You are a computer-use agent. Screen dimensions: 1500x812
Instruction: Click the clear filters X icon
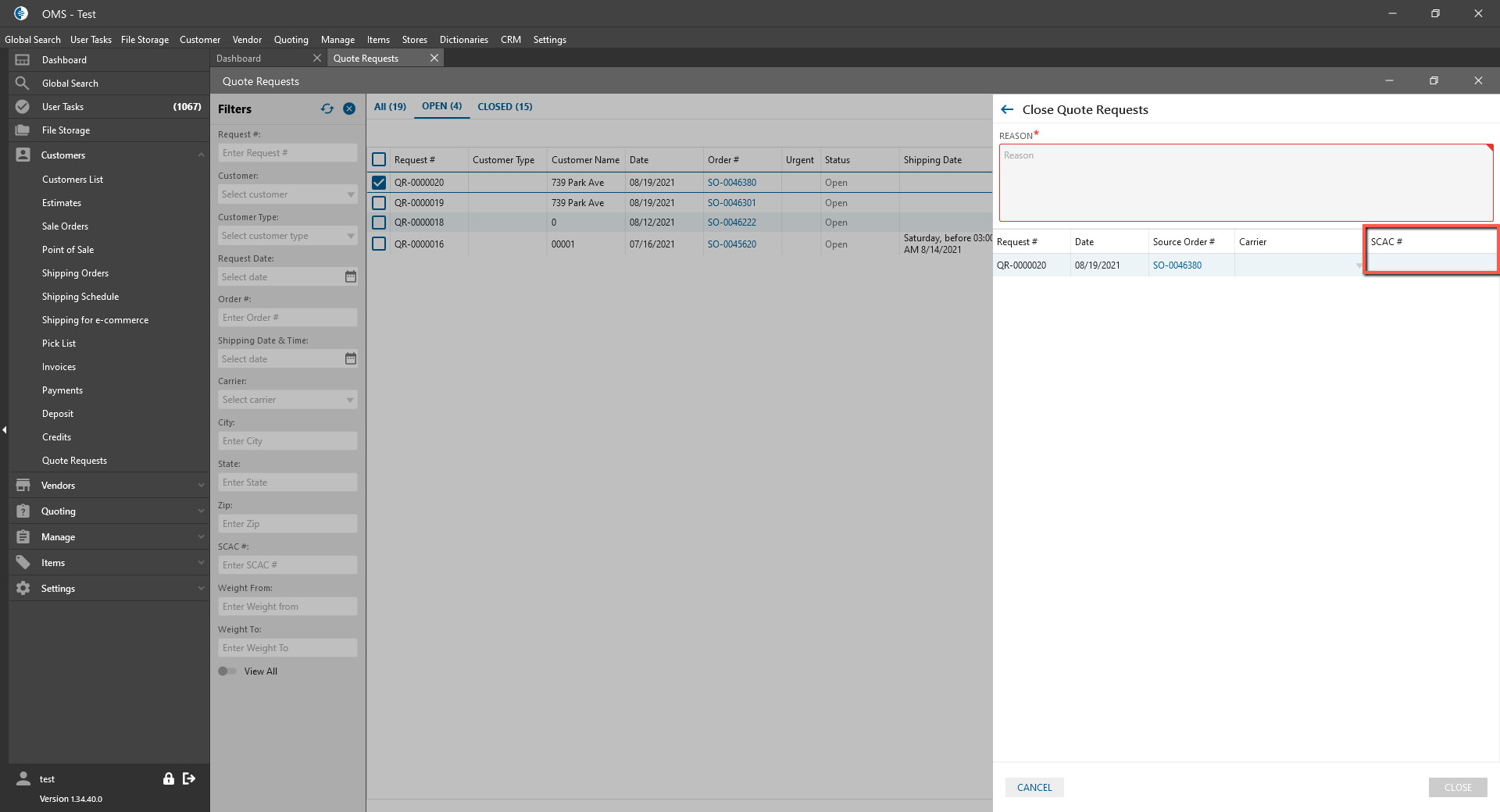[x=349, y=109]
